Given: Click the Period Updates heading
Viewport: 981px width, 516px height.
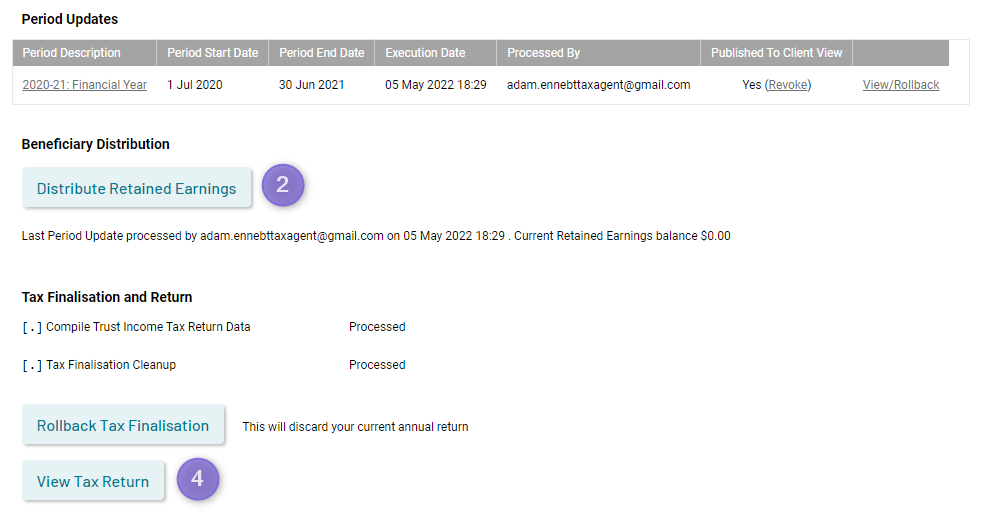Looking at the screenshot, I should tap(70, 19).
